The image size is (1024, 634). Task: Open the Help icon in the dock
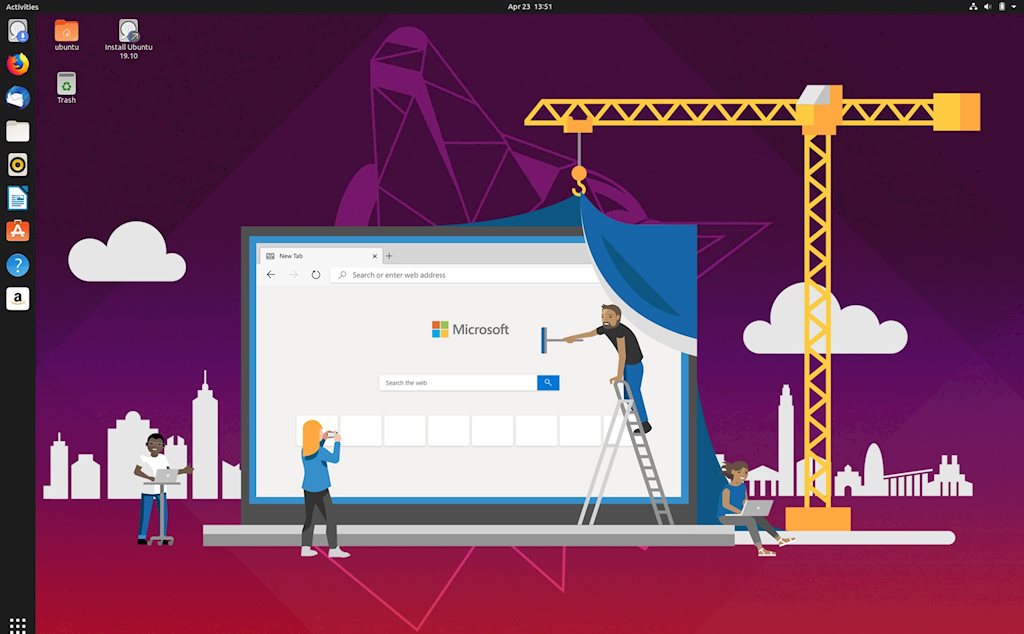point(18,265)
